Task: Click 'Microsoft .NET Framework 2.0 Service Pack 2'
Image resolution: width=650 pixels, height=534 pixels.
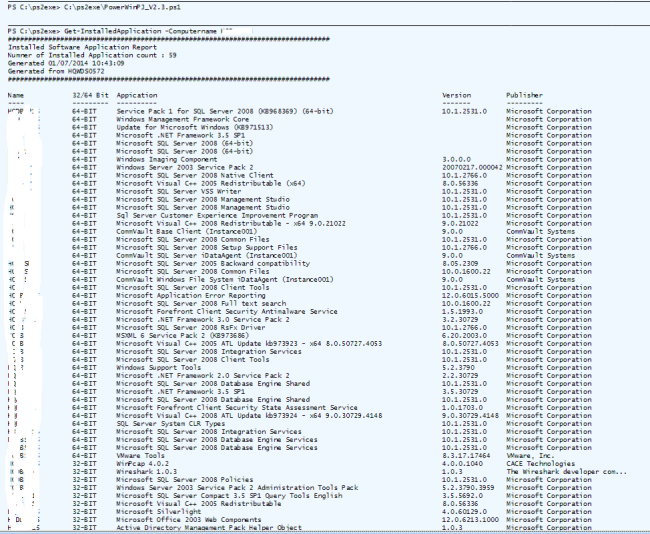Action: pos(203,376)
